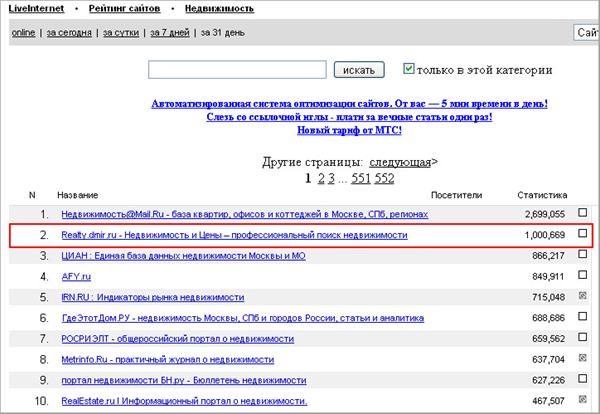Open the Недвижимость@Mail.Ru site link
This screenshot has width=600, height=414.
coord(245,214)
